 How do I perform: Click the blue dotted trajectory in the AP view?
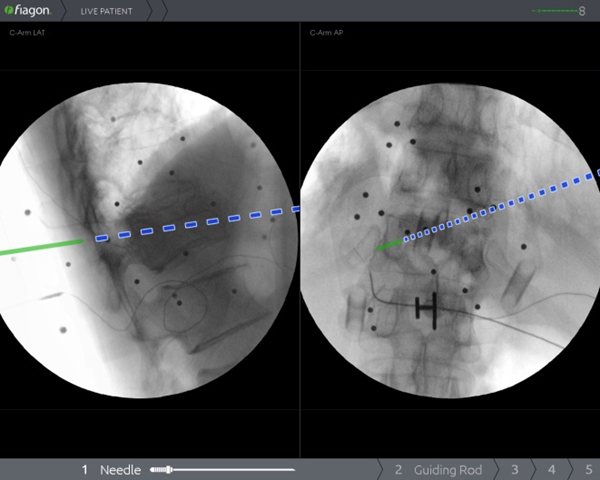[x=500, y=207]
